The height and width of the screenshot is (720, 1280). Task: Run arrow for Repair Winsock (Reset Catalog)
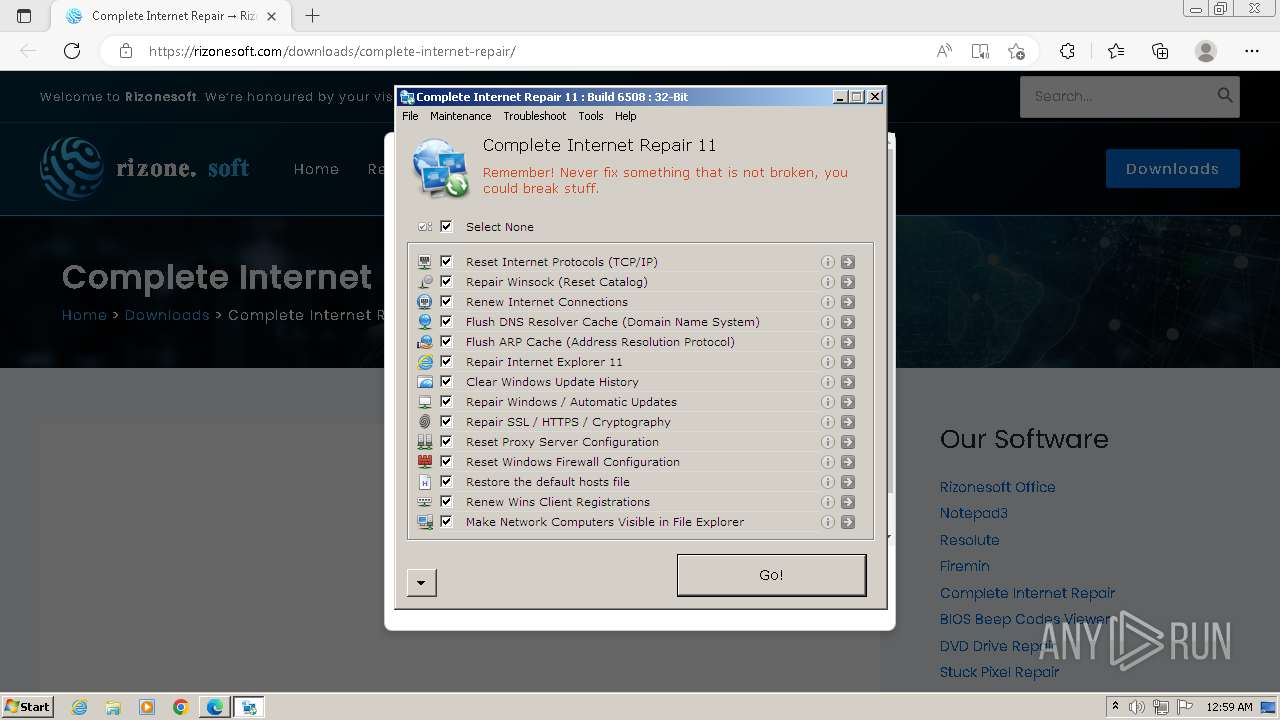pyautogui.click(x=848, y=282)
